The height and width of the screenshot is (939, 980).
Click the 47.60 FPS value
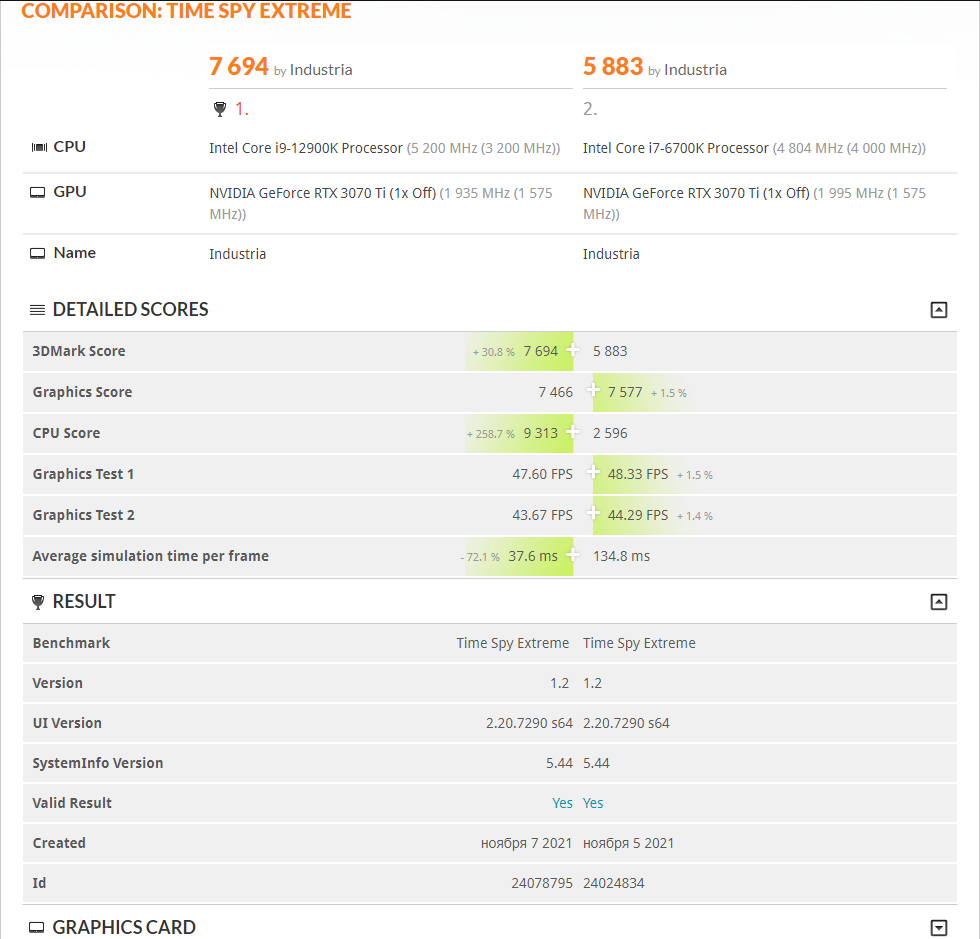point(542,474)
